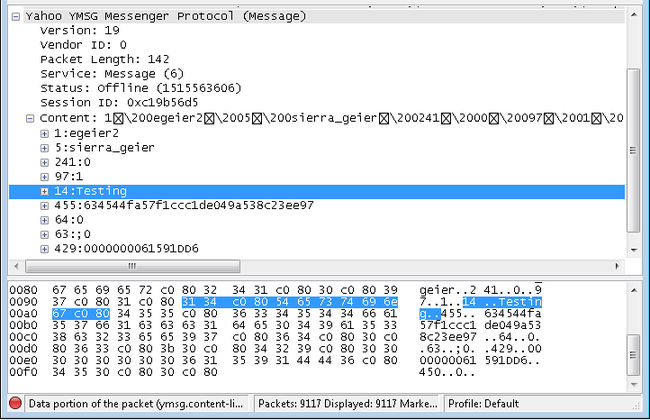Expand the 97:1 entry

[44, 177]
